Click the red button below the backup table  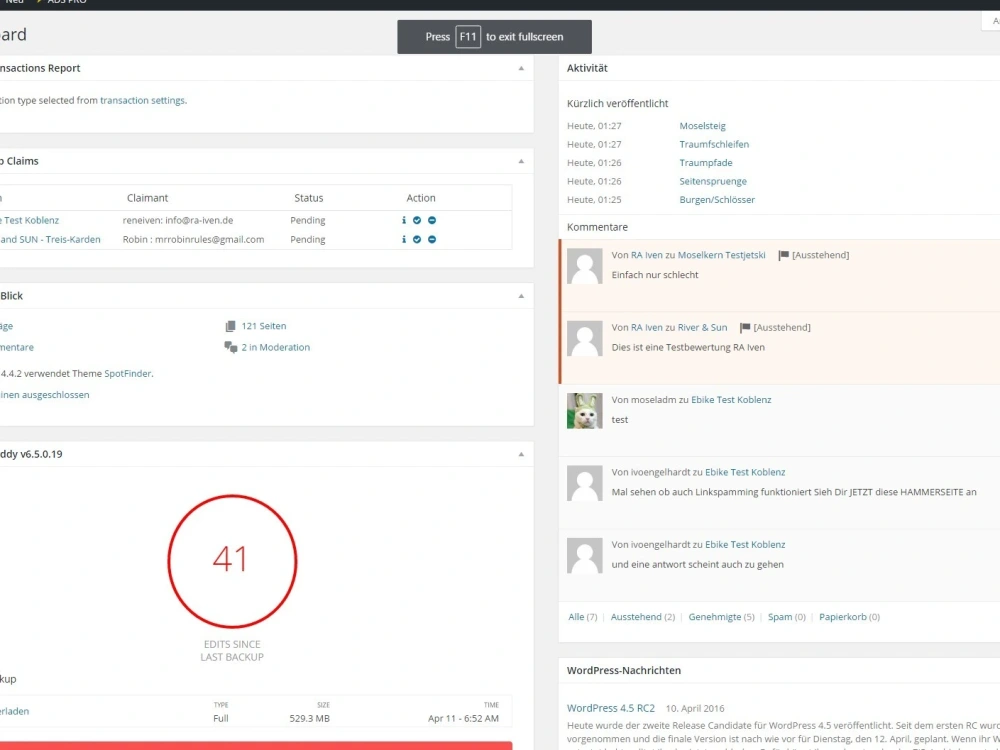[x=256, y=746]
